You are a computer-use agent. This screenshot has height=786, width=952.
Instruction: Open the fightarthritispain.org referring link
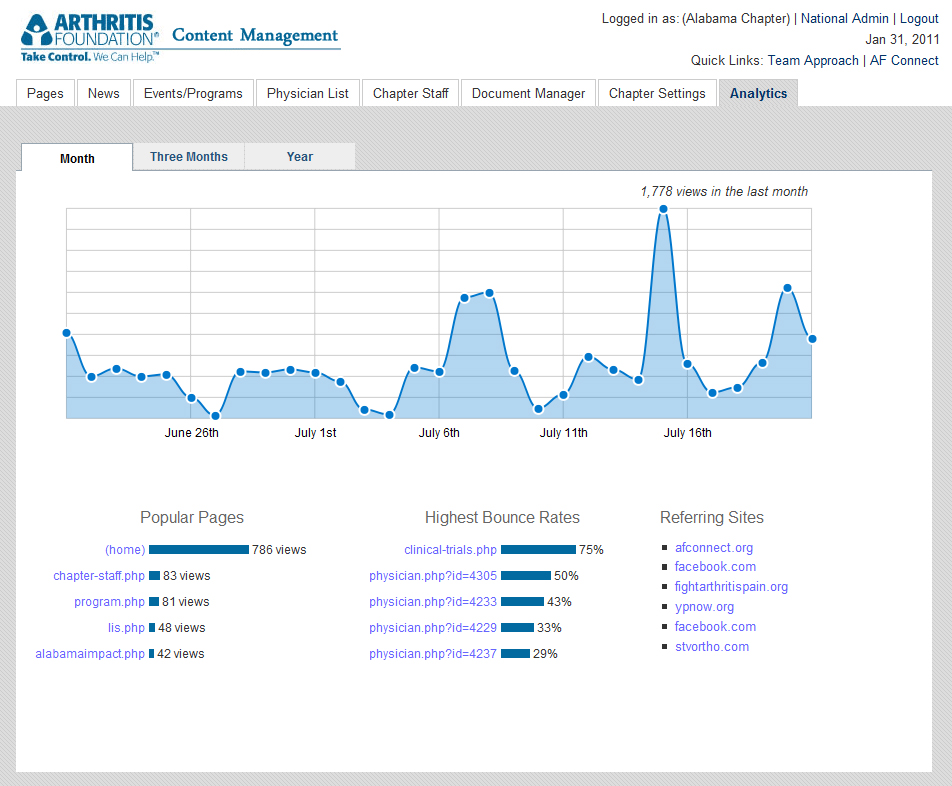(x=731, y=586)
